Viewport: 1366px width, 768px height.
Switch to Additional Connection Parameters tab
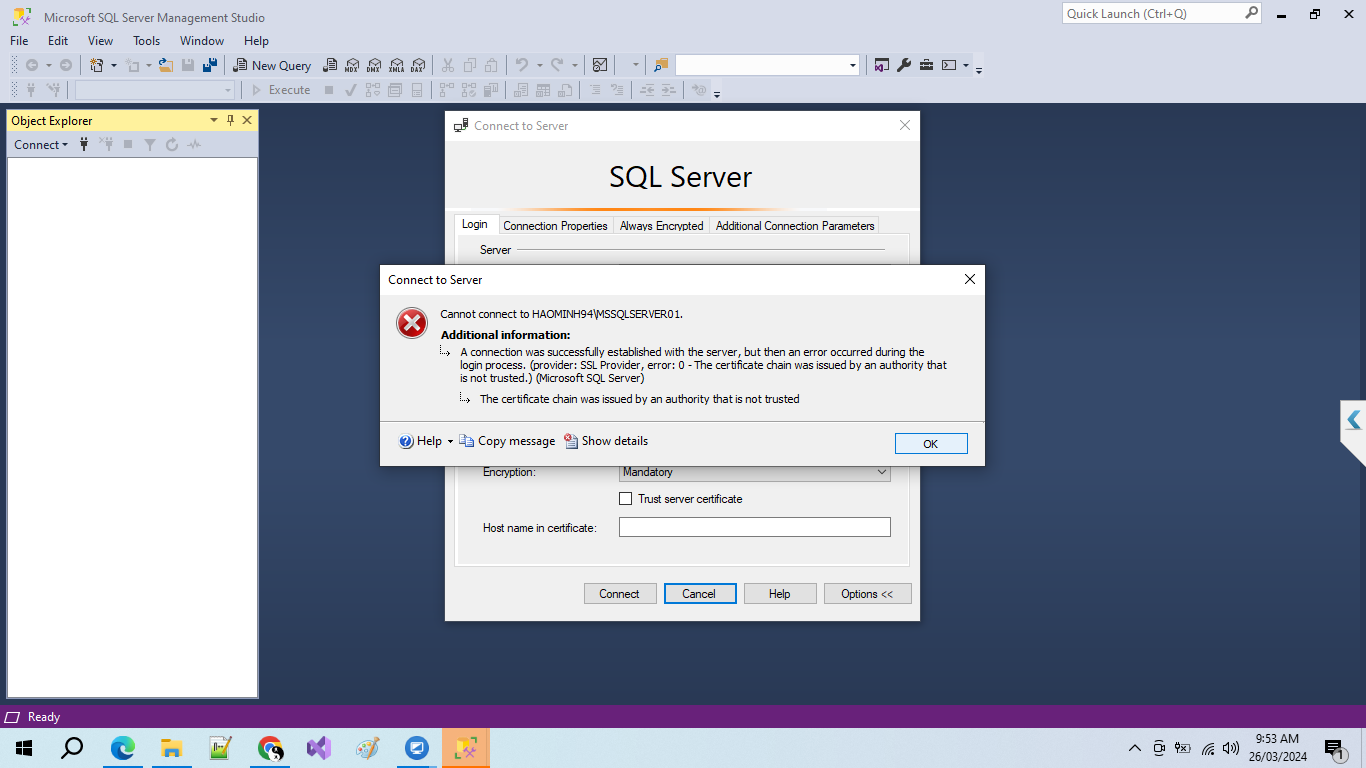tap(795, 226)
